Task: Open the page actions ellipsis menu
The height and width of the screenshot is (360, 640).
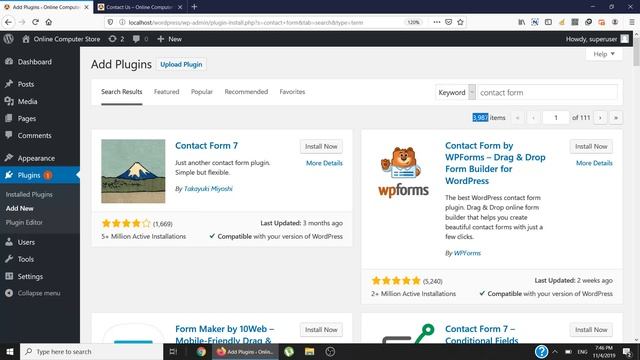Action: (437, 22)
